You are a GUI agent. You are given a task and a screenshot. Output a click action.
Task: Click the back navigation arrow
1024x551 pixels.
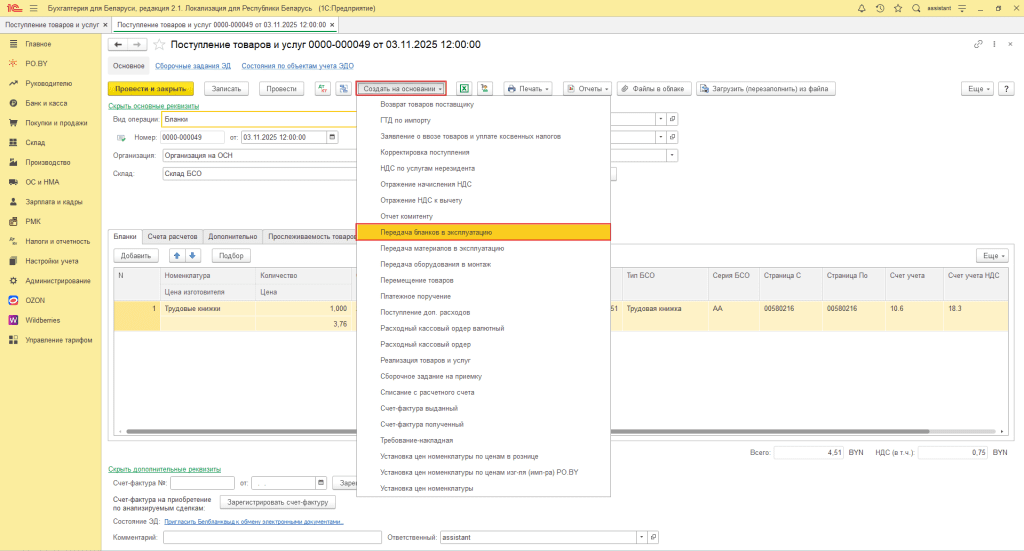pyautogui.click(x=118, y=45)
